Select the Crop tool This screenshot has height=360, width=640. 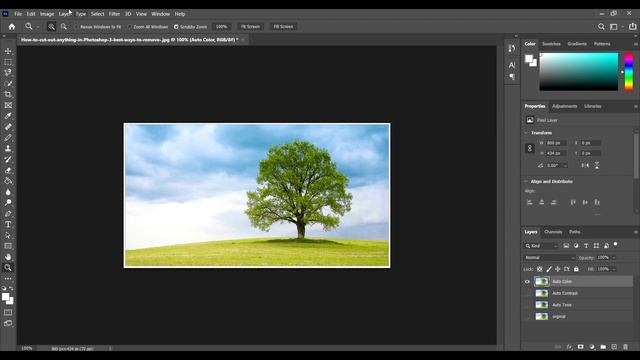click(8, 94)
